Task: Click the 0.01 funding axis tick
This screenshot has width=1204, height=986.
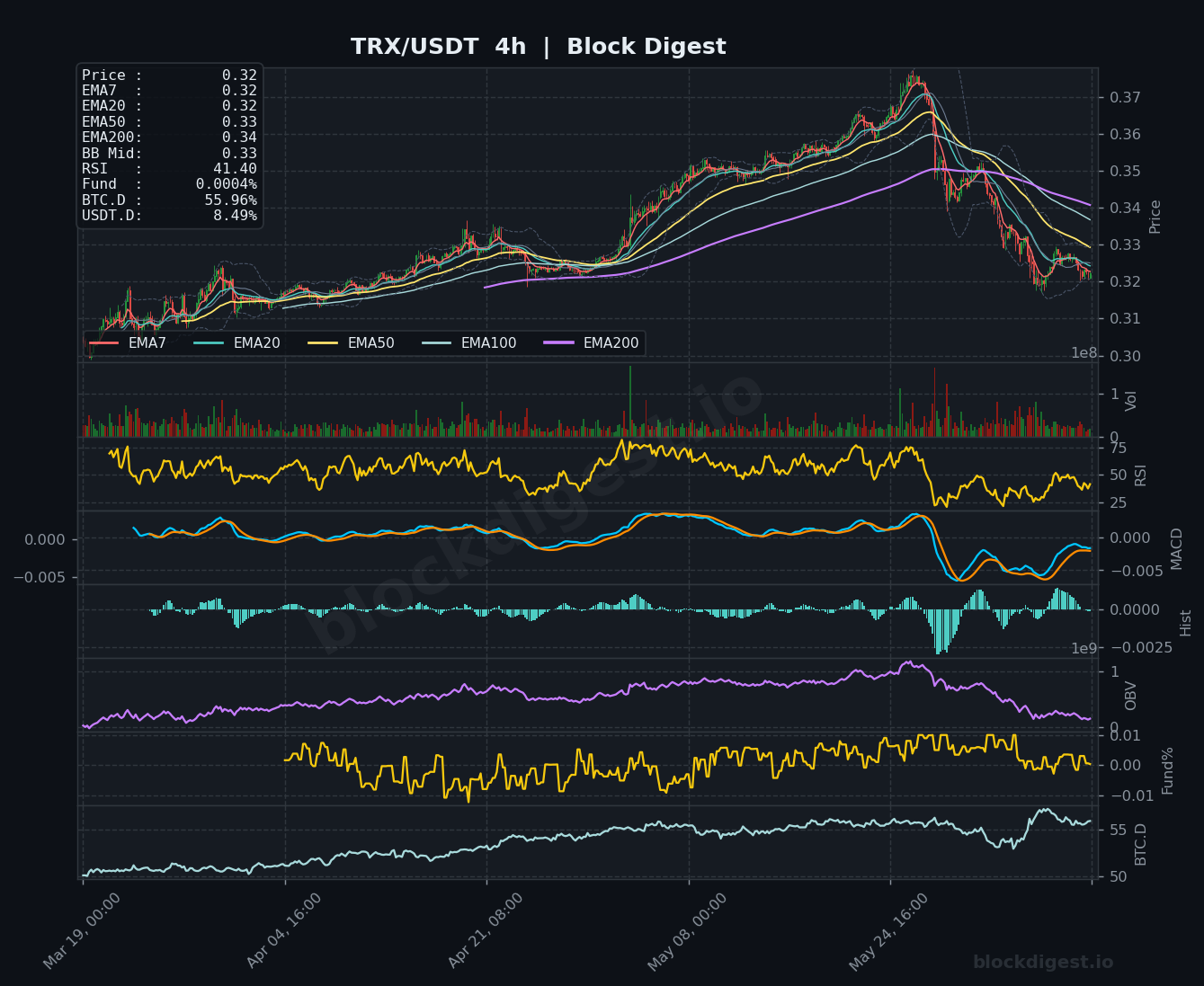Action: point(1125,736)
